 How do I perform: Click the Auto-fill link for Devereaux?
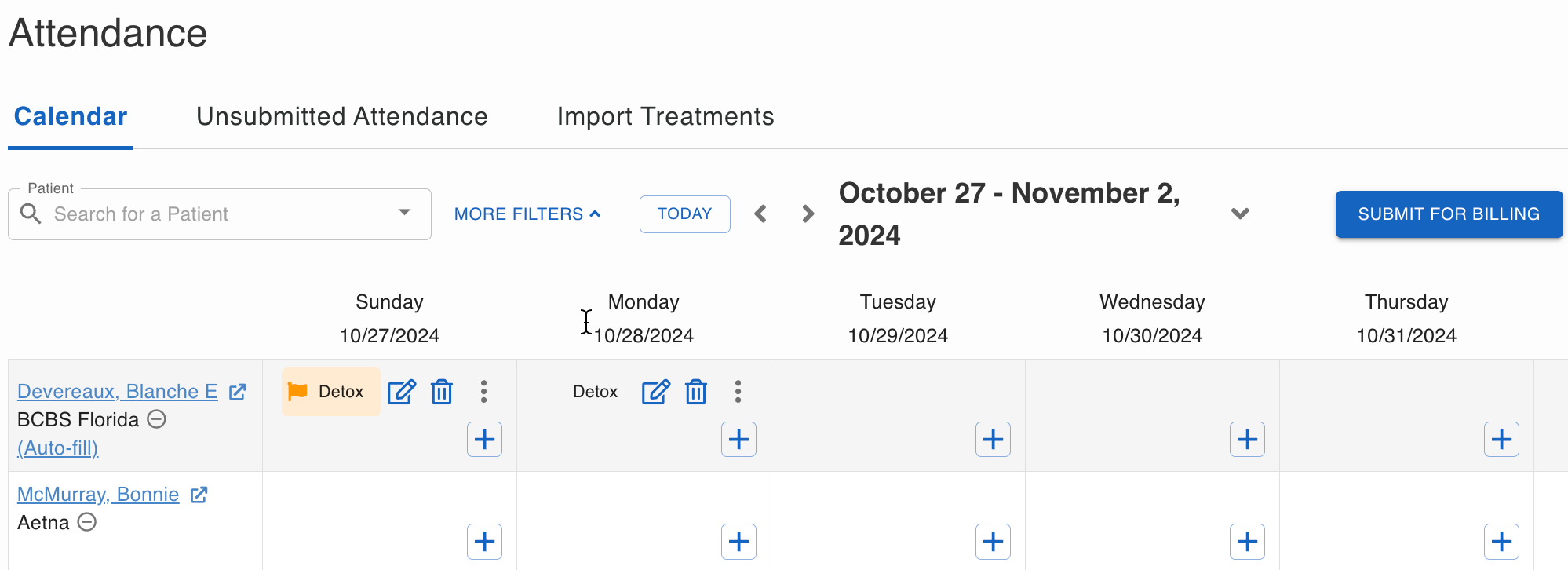coord(58,448)
